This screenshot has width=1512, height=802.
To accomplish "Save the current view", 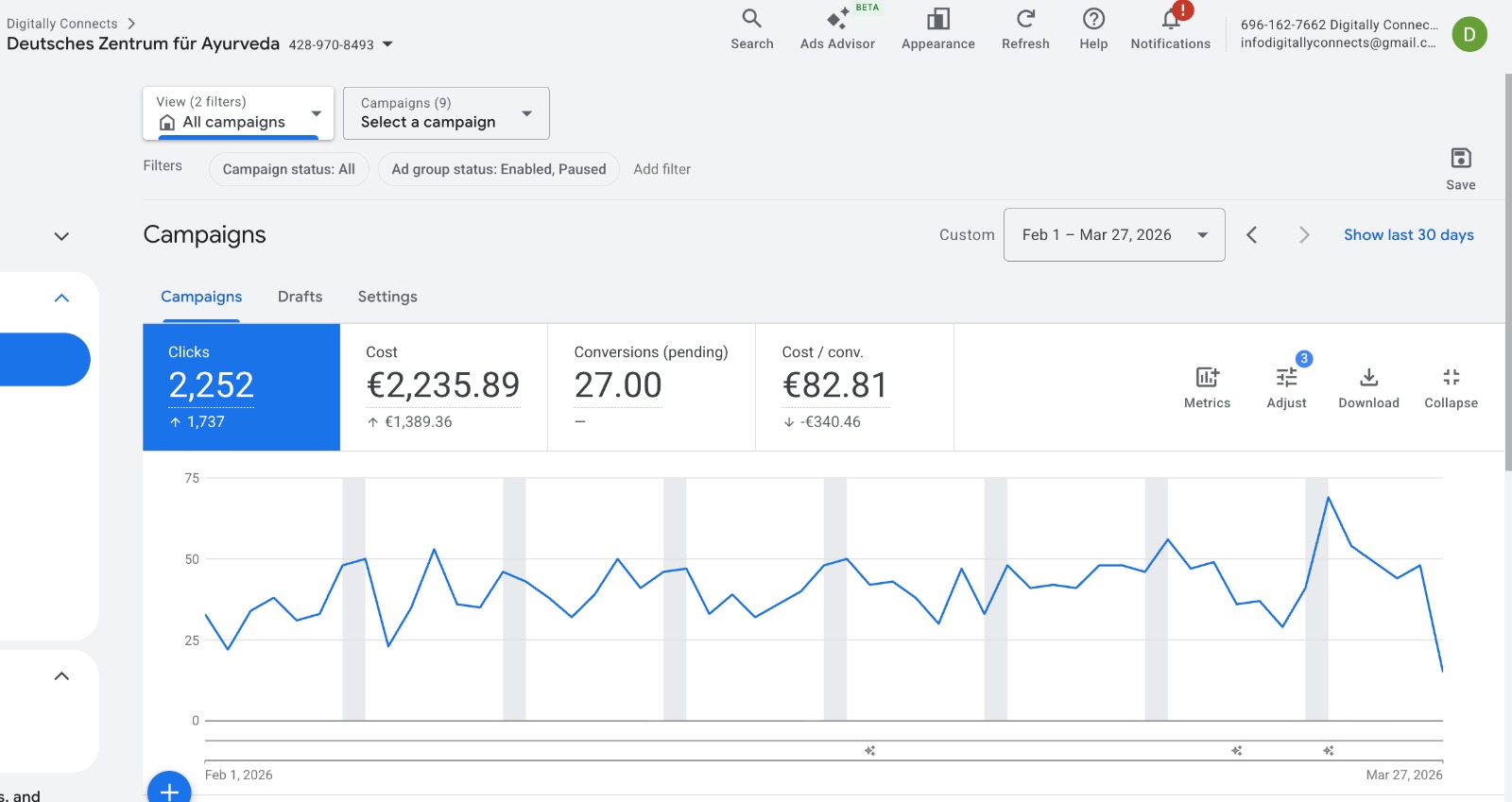I will (1460, 168).
